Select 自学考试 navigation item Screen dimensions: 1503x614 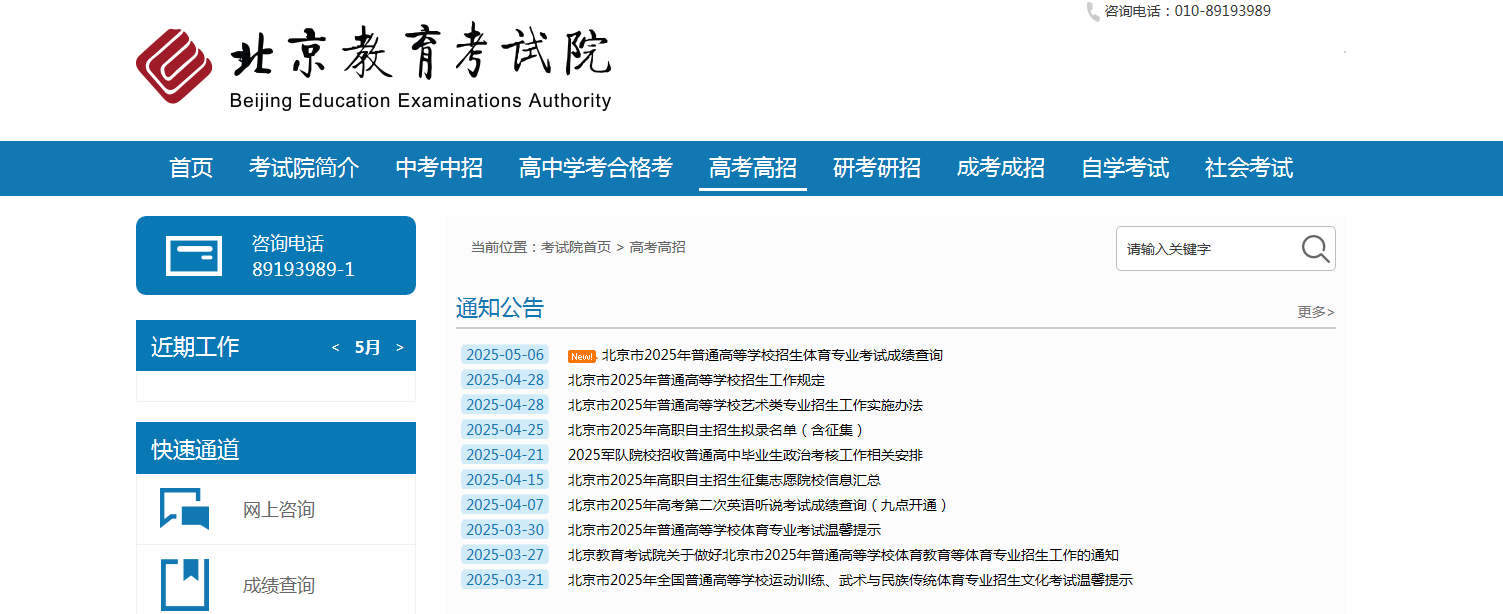point(1125,168)
